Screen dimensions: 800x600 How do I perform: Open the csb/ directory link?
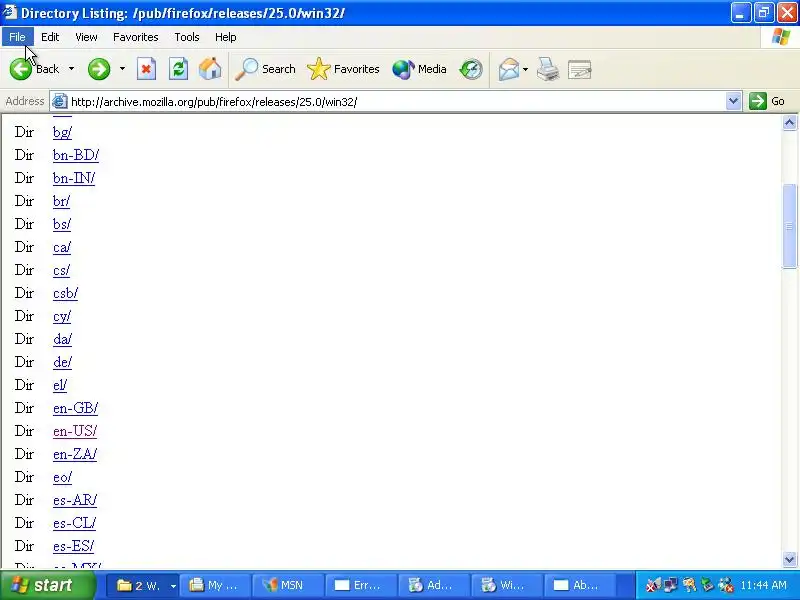(x=65, y=293)
